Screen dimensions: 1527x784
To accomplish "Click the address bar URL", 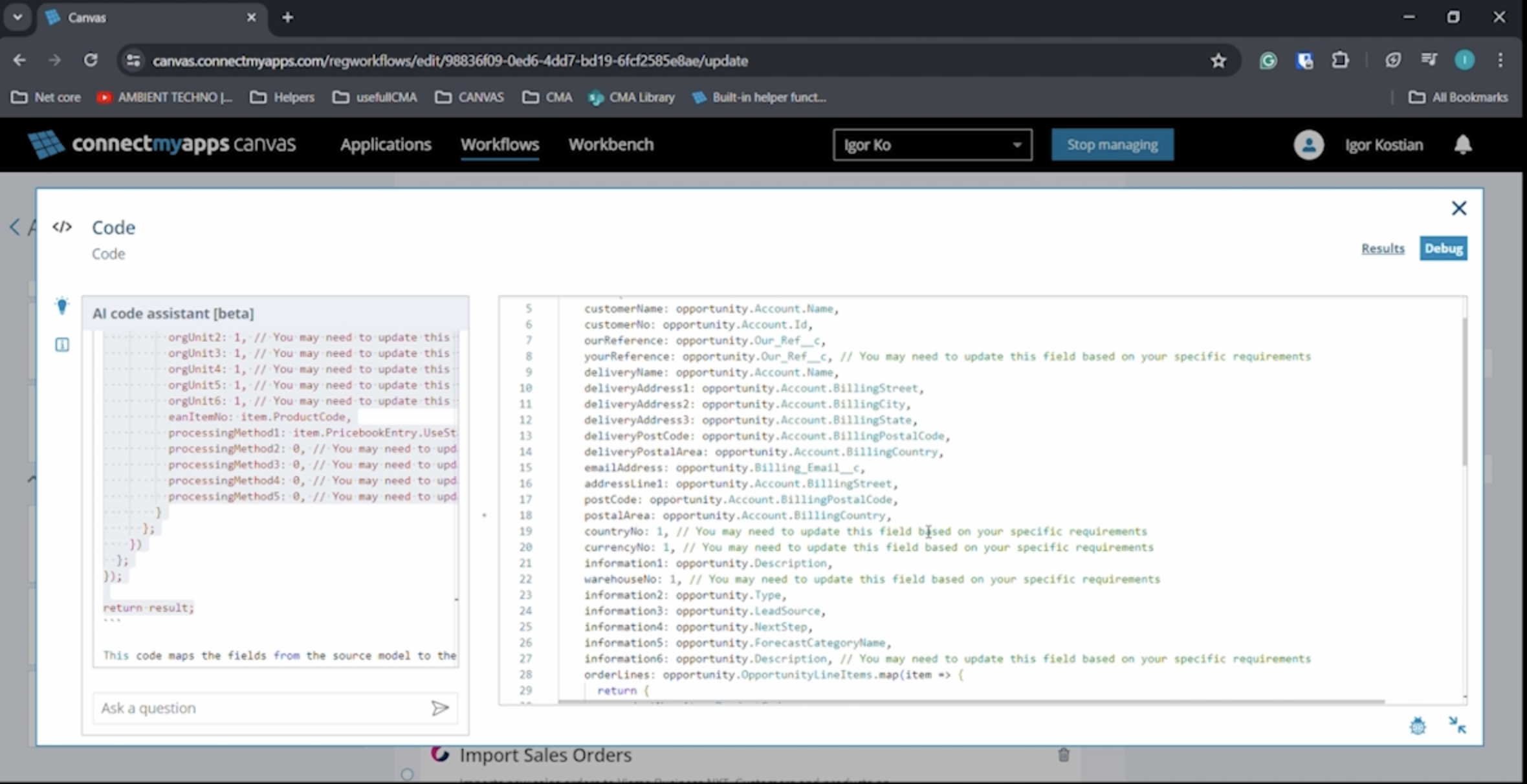I will [x=450, y=61].
